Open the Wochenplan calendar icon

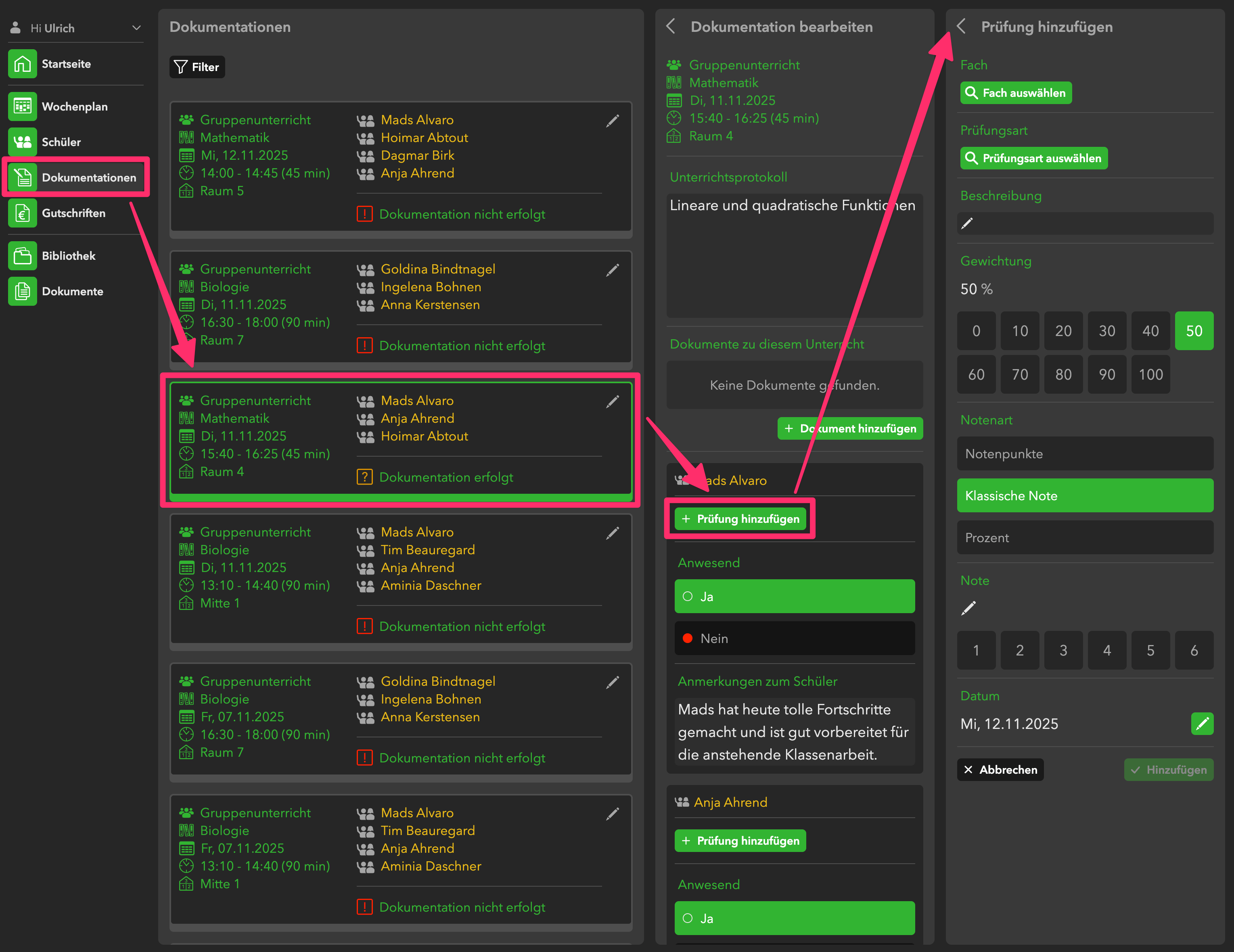(x=23, y=106)
